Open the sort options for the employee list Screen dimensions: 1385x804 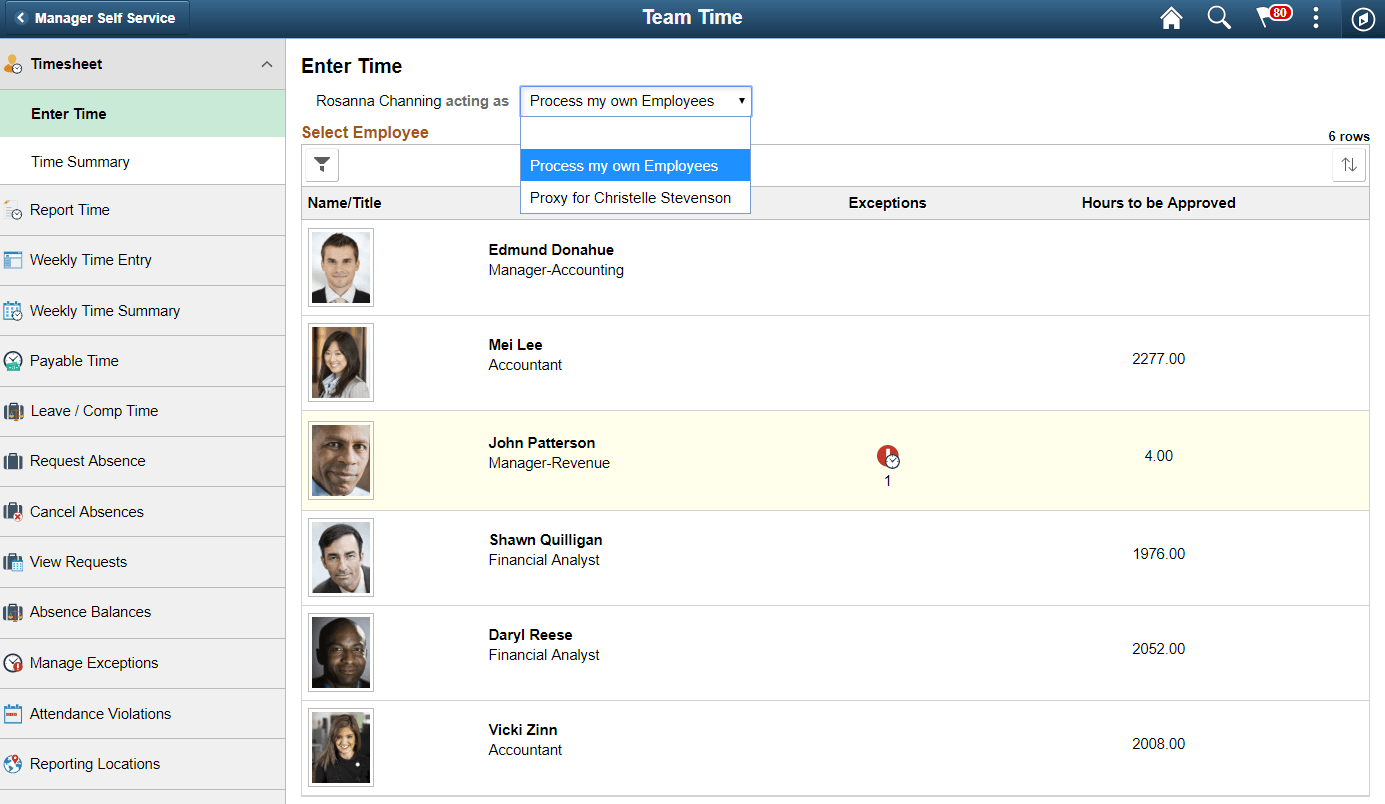(1349, 164)
